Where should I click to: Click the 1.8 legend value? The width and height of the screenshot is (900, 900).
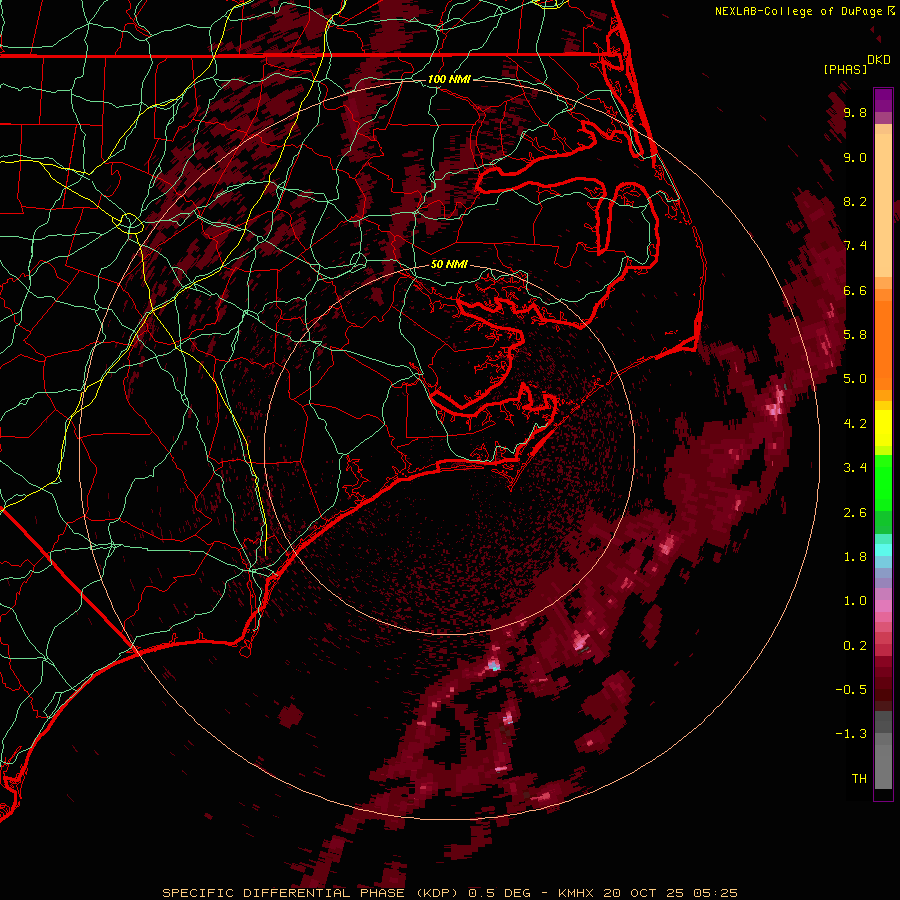[855, 557]
